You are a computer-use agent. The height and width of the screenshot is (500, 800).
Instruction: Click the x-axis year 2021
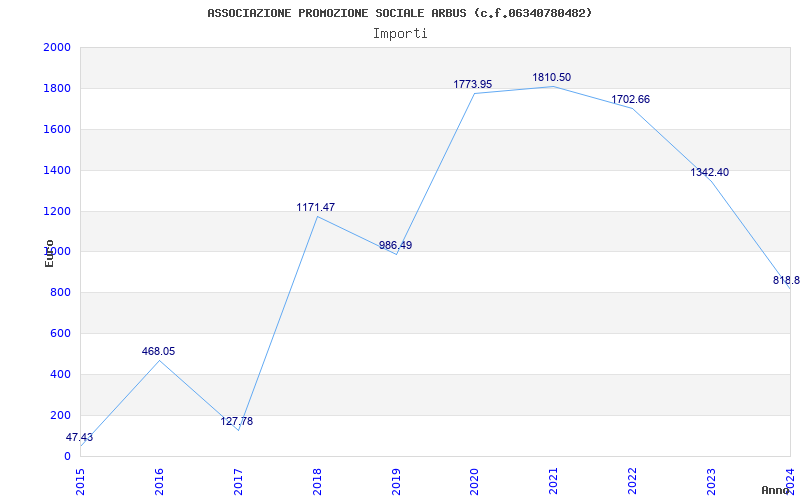coord(554,482)
